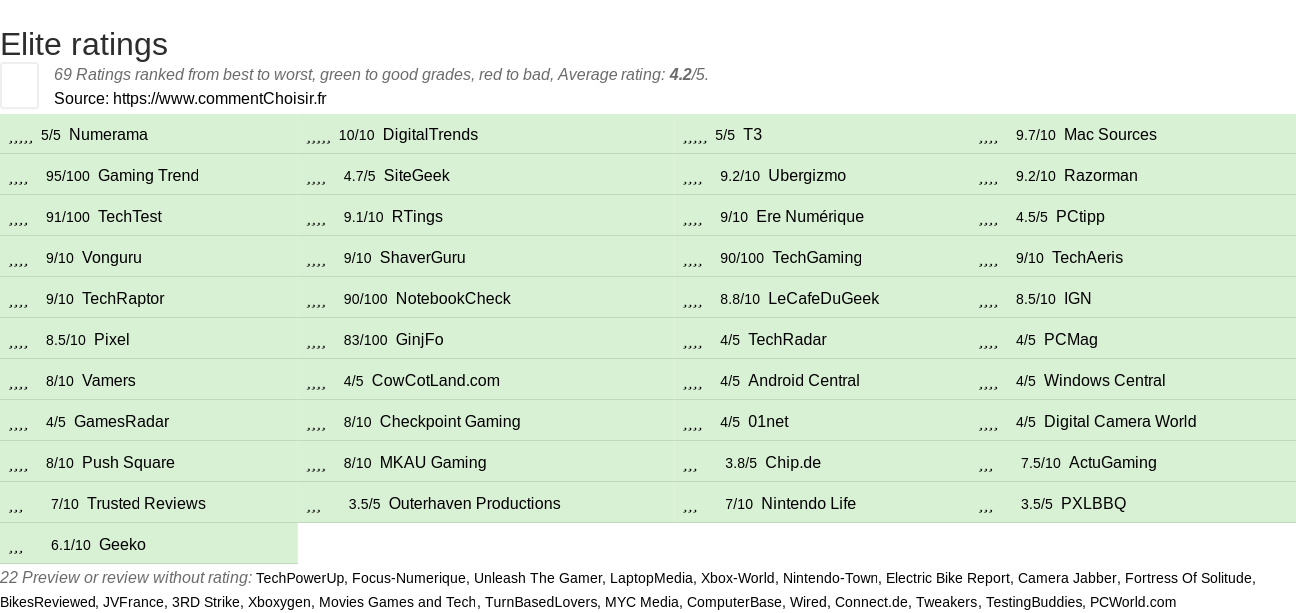Click the TechAeris entry
Screen dimensions: 1296x613
[x=1087, y=257]
